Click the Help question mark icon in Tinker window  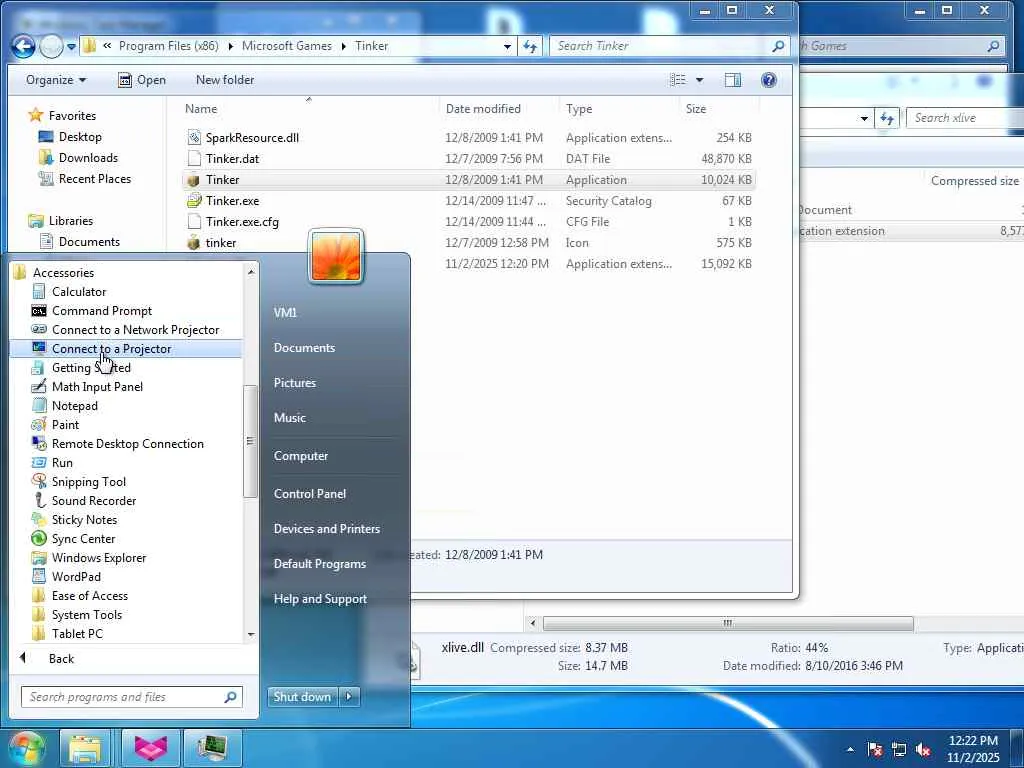(769, 80)
